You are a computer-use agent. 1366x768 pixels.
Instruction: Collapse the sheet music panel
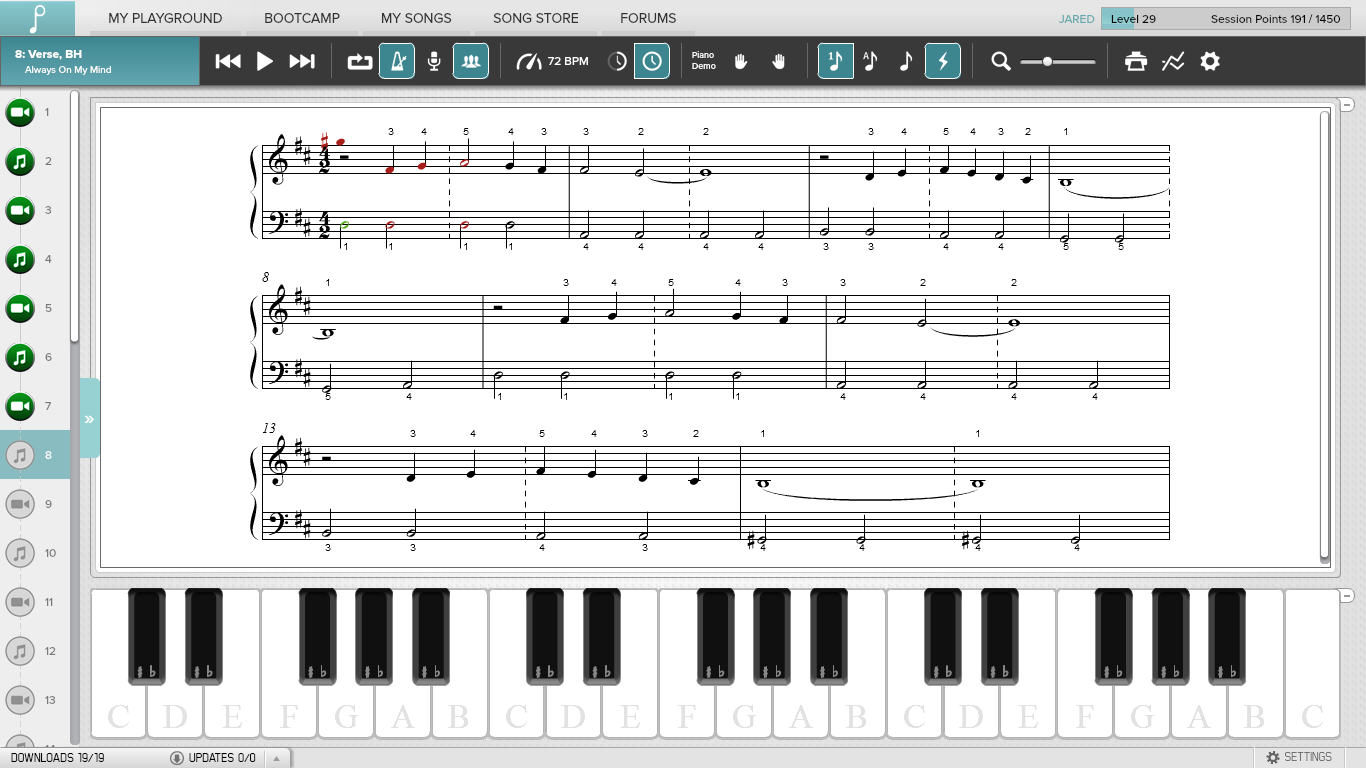1347,104
